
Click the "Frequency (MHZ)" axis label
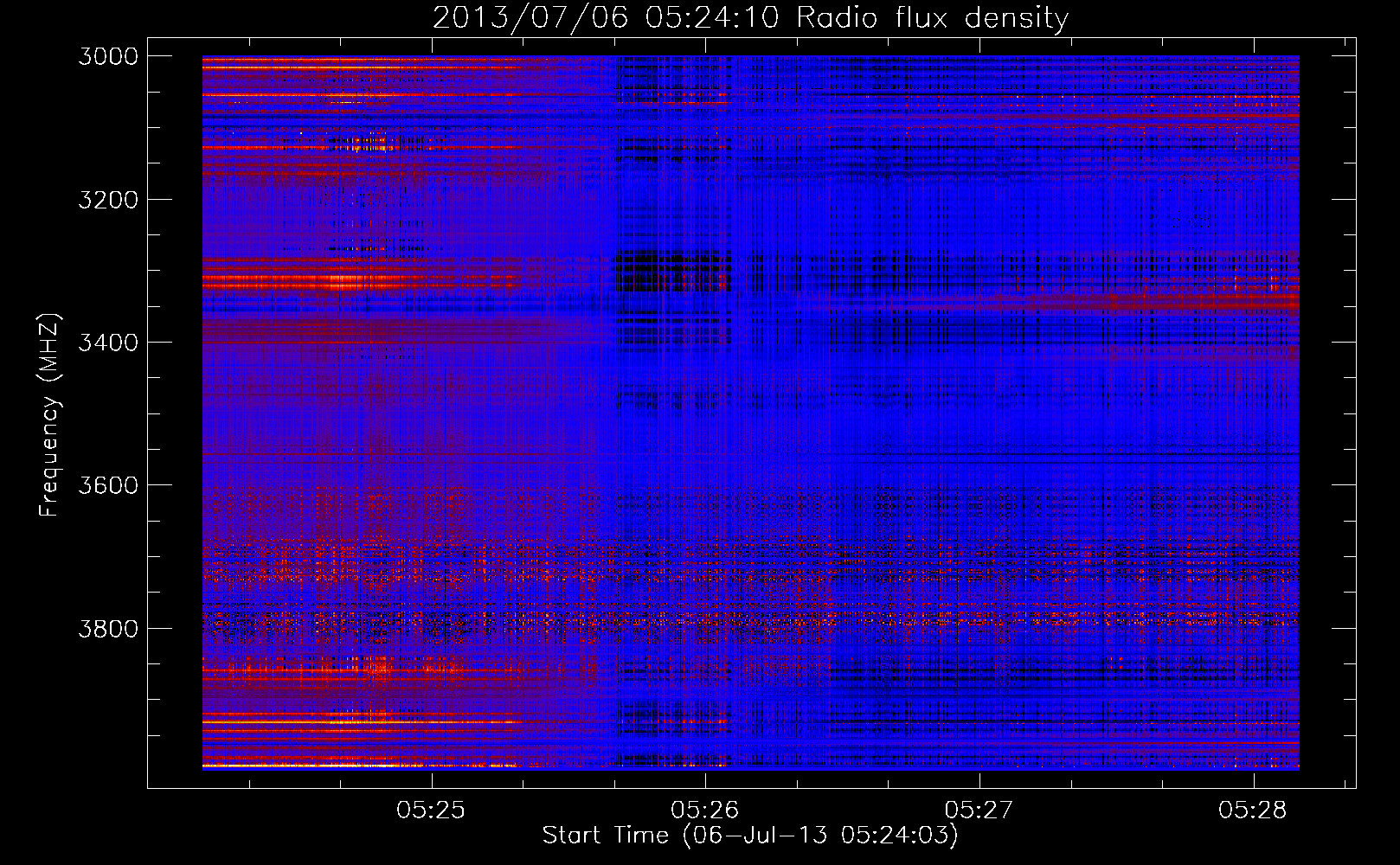[x=49, y=415]
